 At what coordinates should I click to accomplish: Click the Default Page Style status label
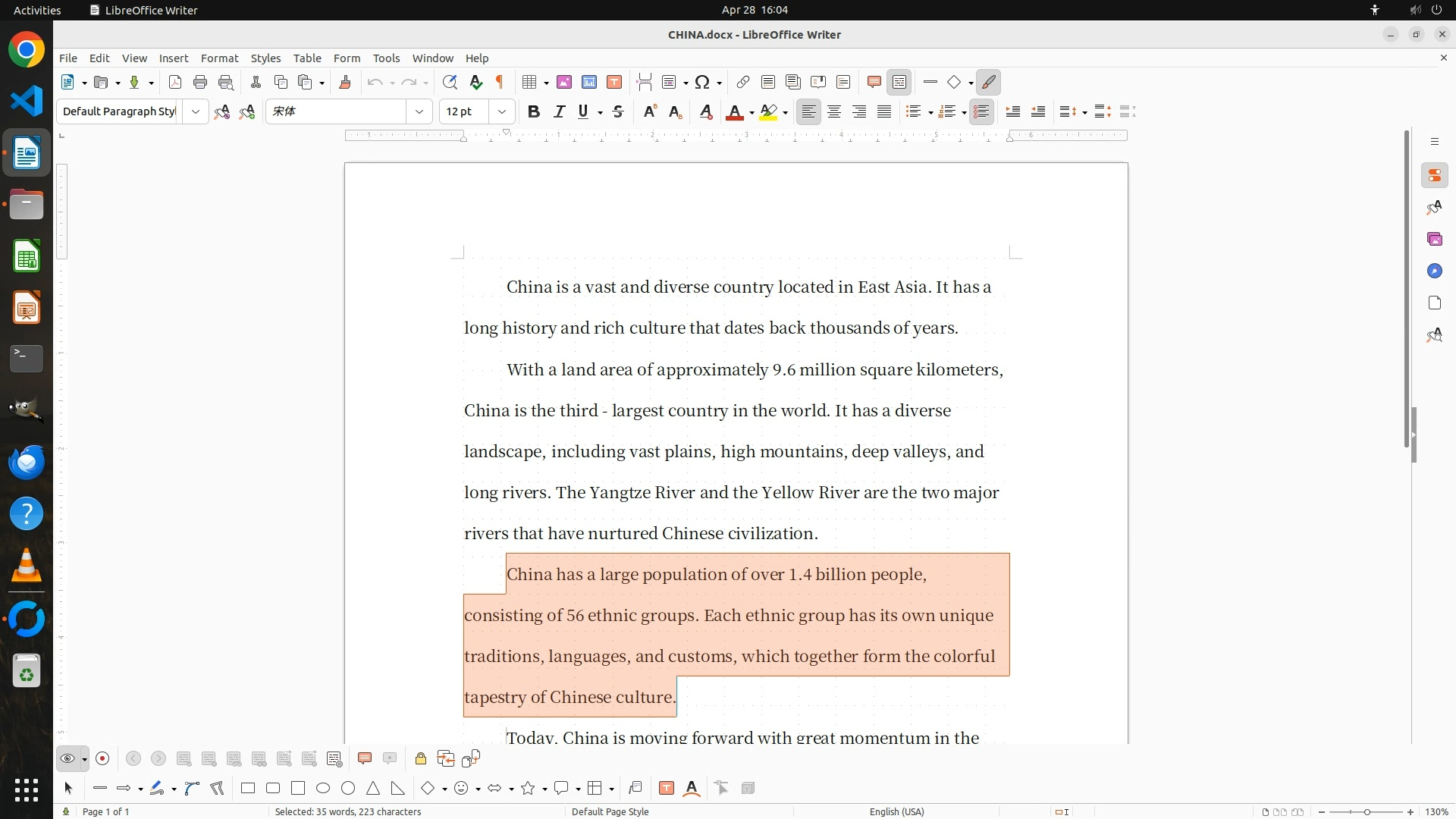(x=610, y=811)
